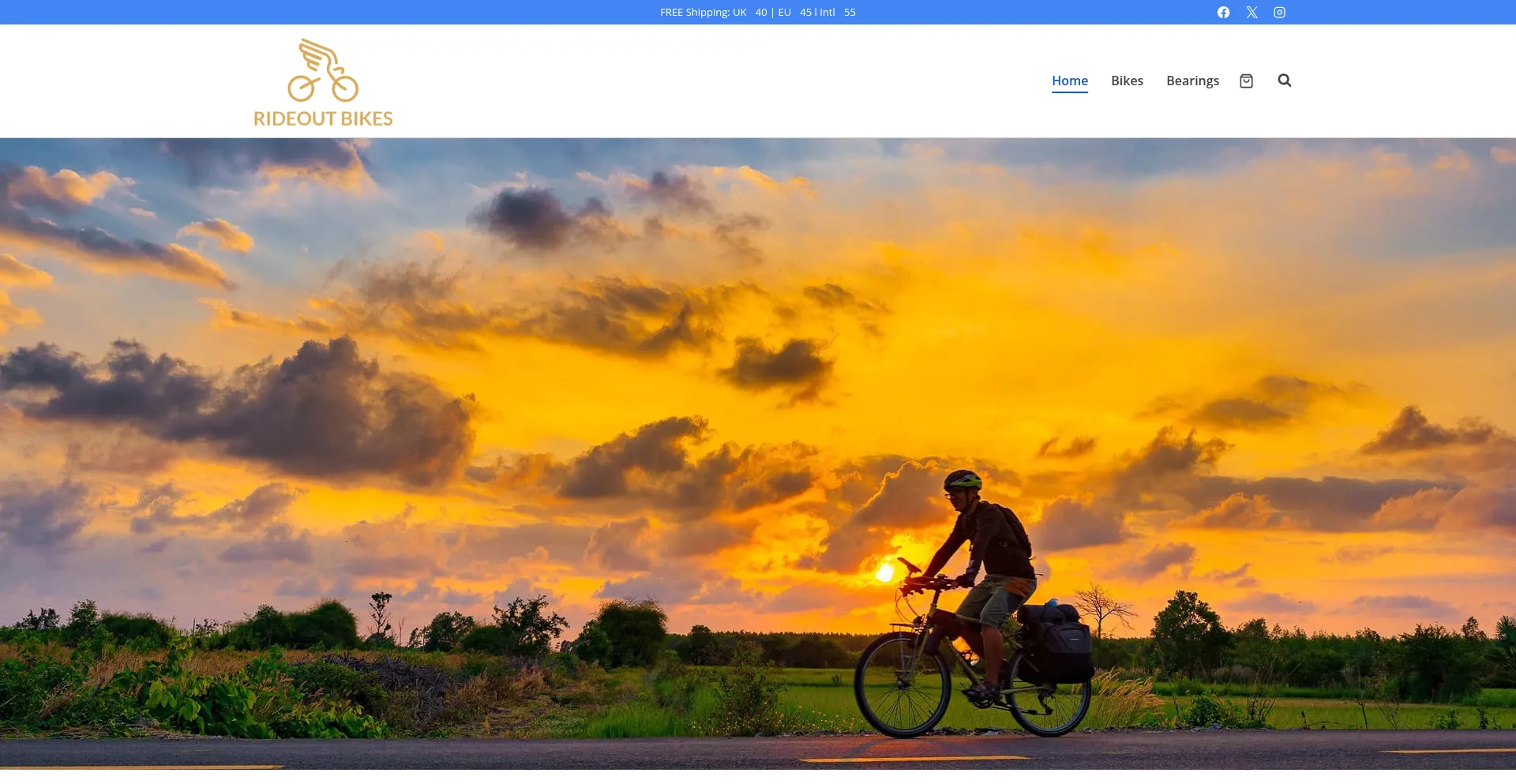
Task: Click the setting sun in the hero image
Action: click(x=886, y=572)
